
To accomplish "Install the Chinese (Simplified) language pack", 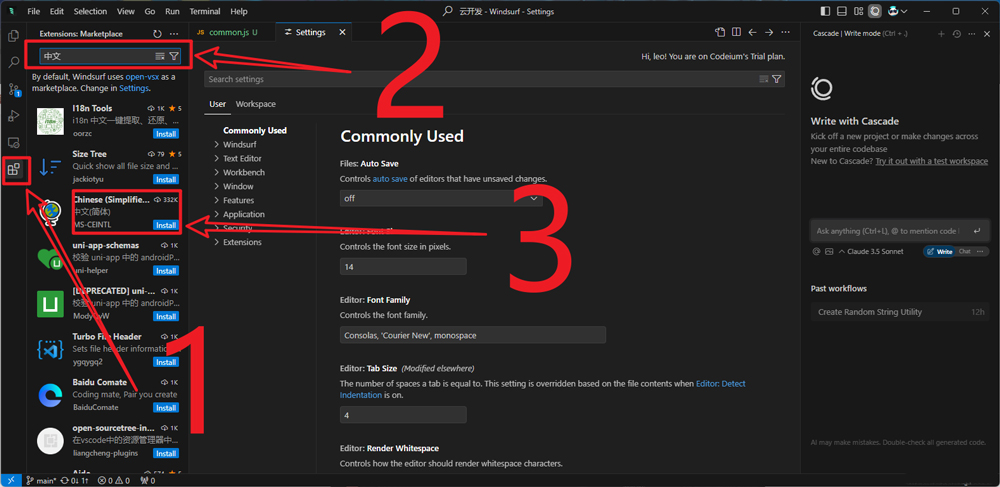I will click(166, 225).
